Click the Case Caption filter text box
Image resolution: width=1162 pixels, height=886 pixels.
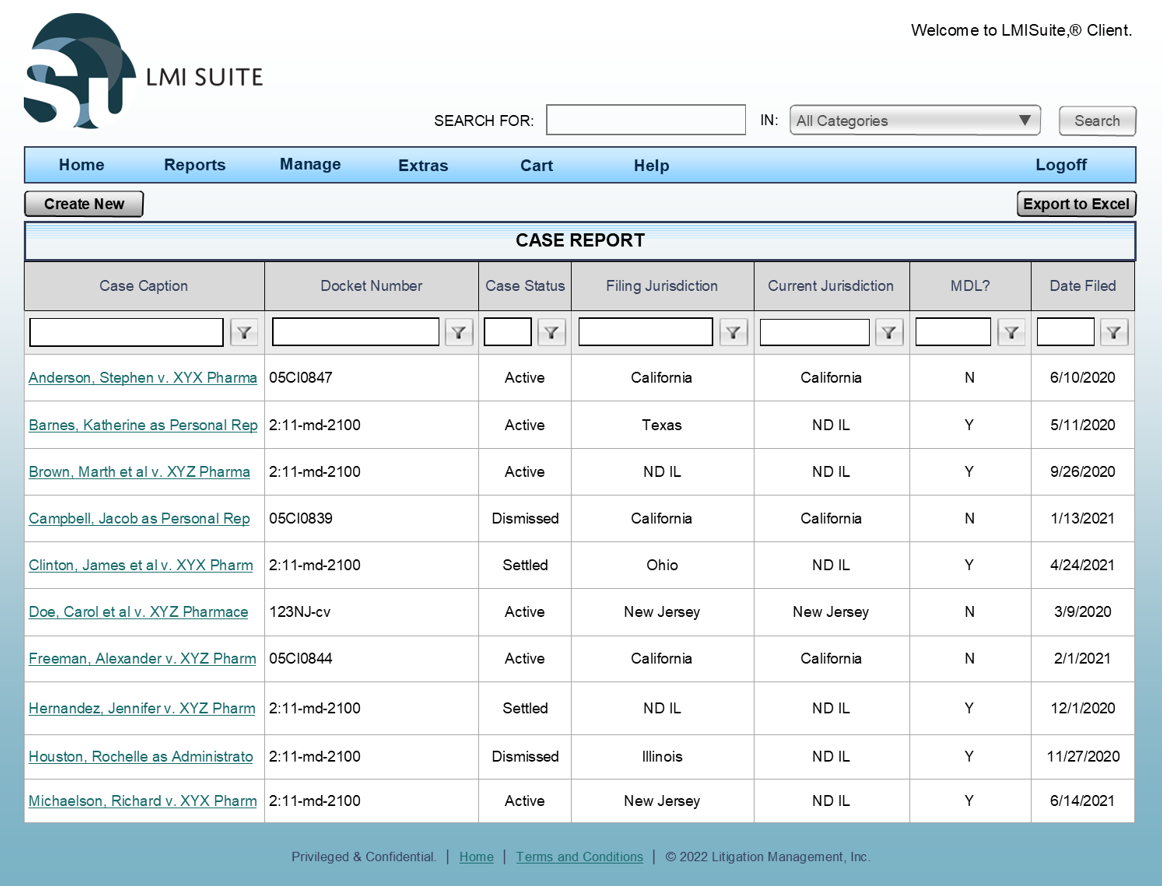coord(127,332)
